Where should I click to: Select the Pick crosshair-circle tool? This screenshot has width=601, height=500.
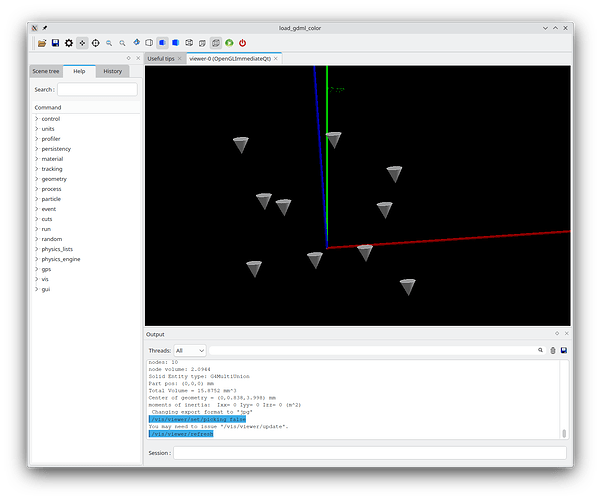(95, 43)
